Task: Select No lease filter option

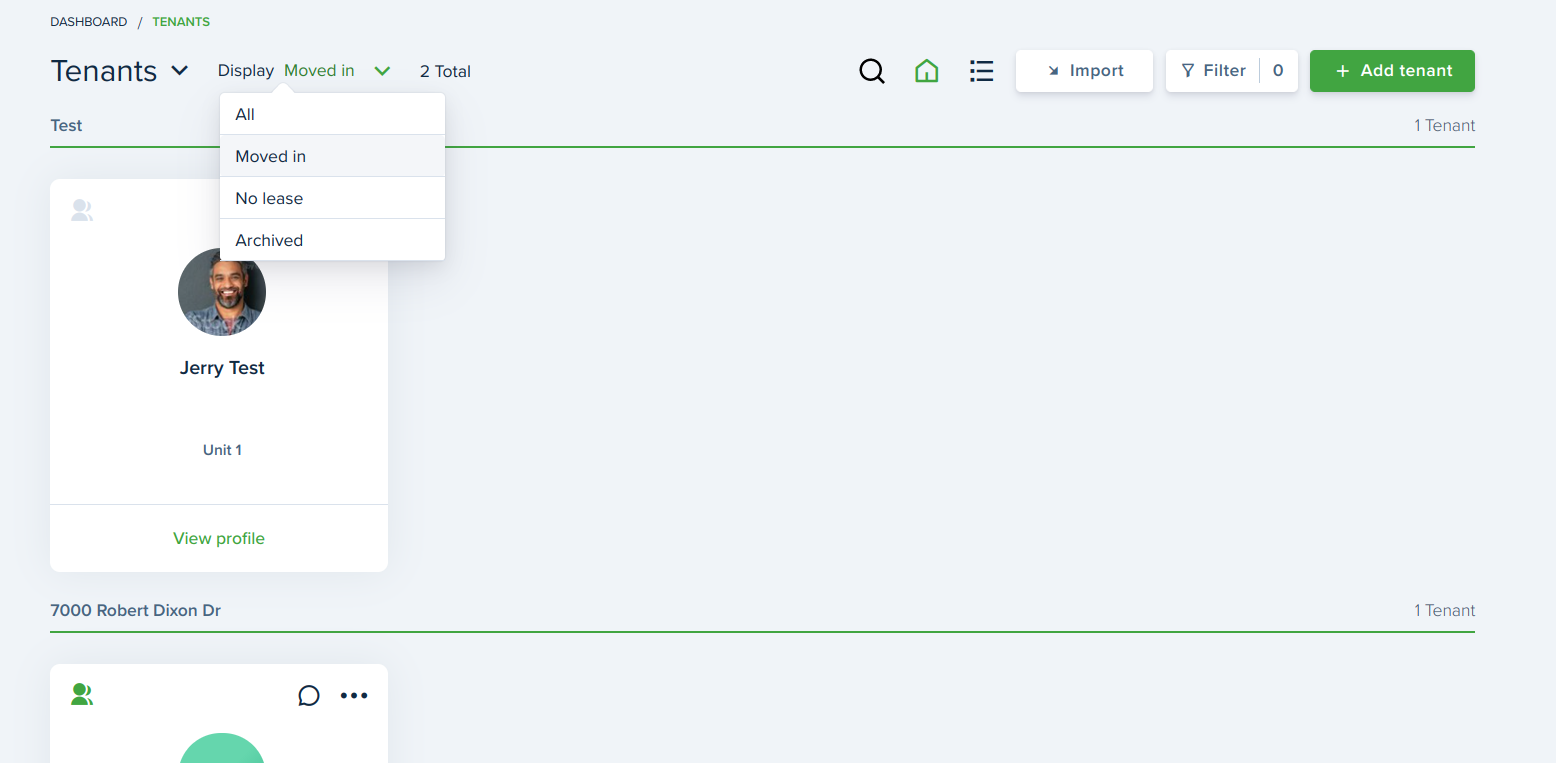Action: click(x=332, y=198)
